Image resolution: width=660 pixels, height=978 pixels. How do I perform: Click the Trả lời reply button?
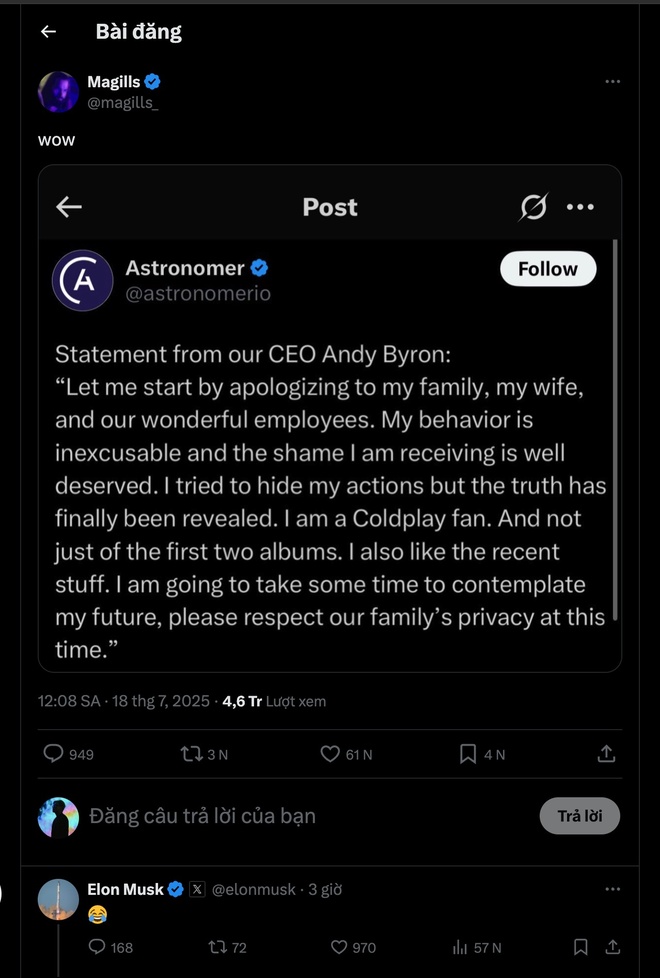click(x=580, y=816)
